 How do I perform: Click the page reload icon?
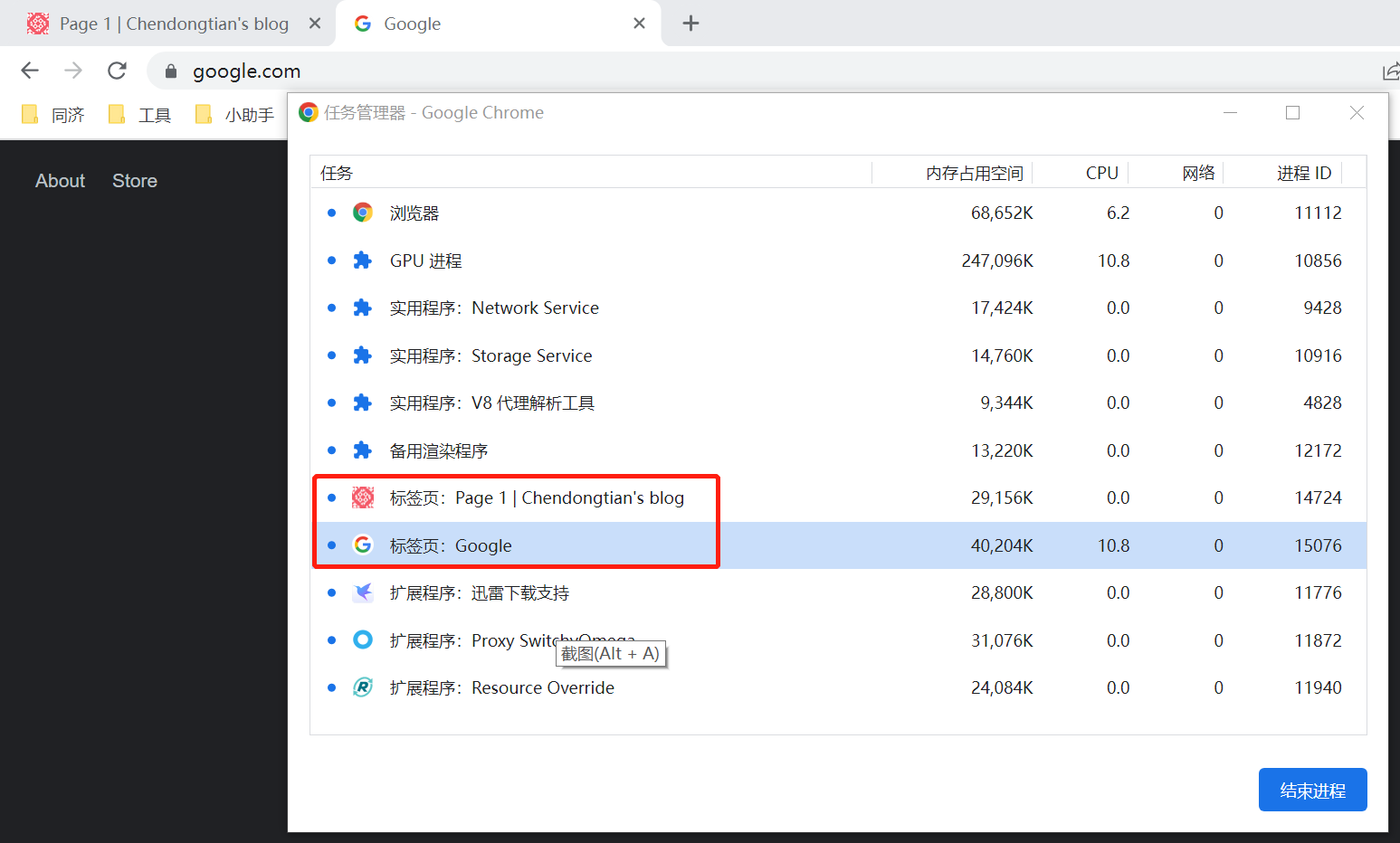point(117,71)
